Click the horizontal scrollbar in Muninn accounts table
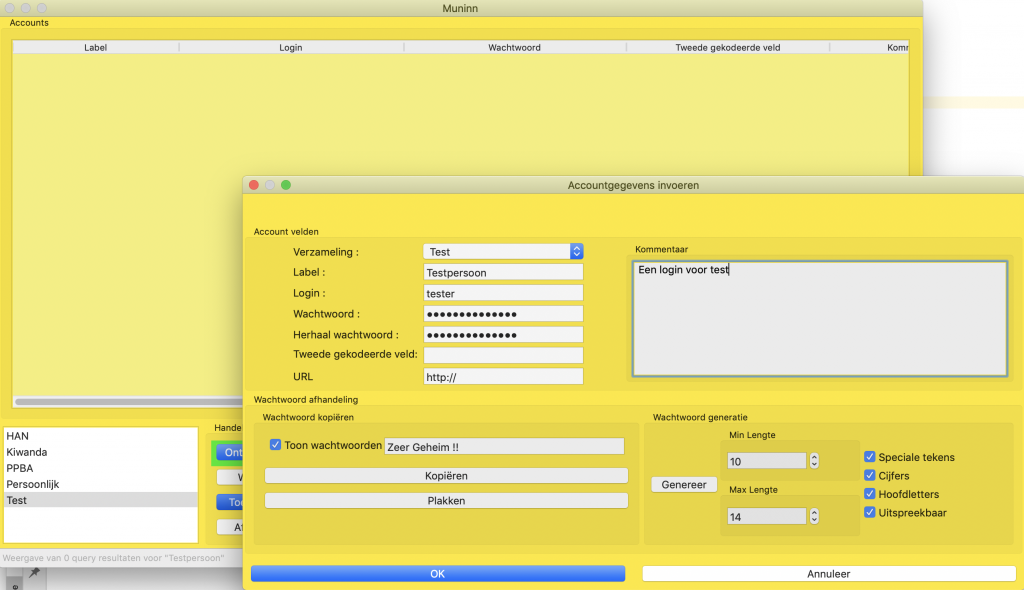This screenshot has height=590, width=1024. pos(129,402)
